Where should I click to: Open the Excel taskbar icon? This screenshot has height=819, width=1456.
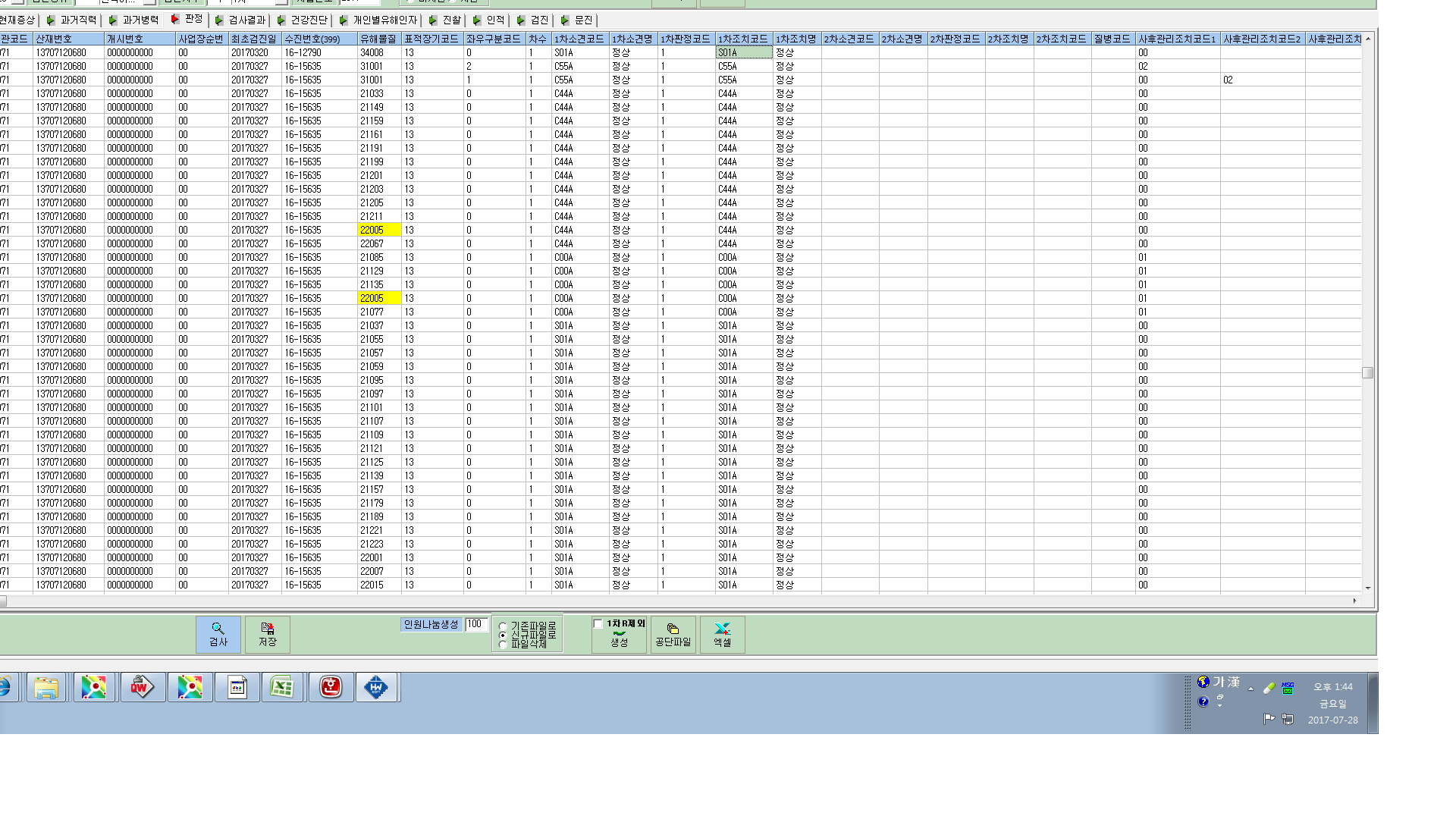[283, 687]
